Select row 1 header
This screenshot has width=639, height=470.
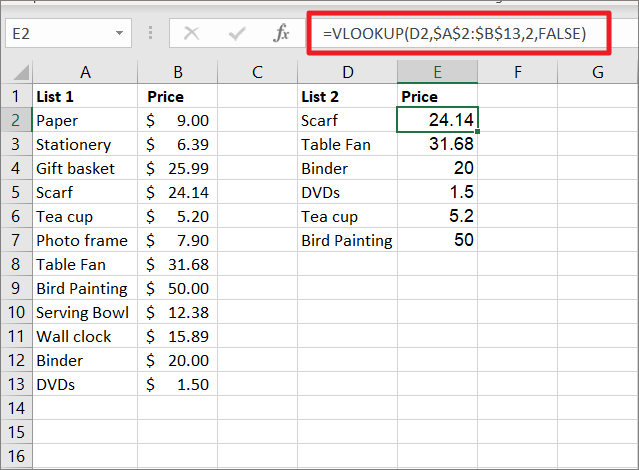pos(16,96)
